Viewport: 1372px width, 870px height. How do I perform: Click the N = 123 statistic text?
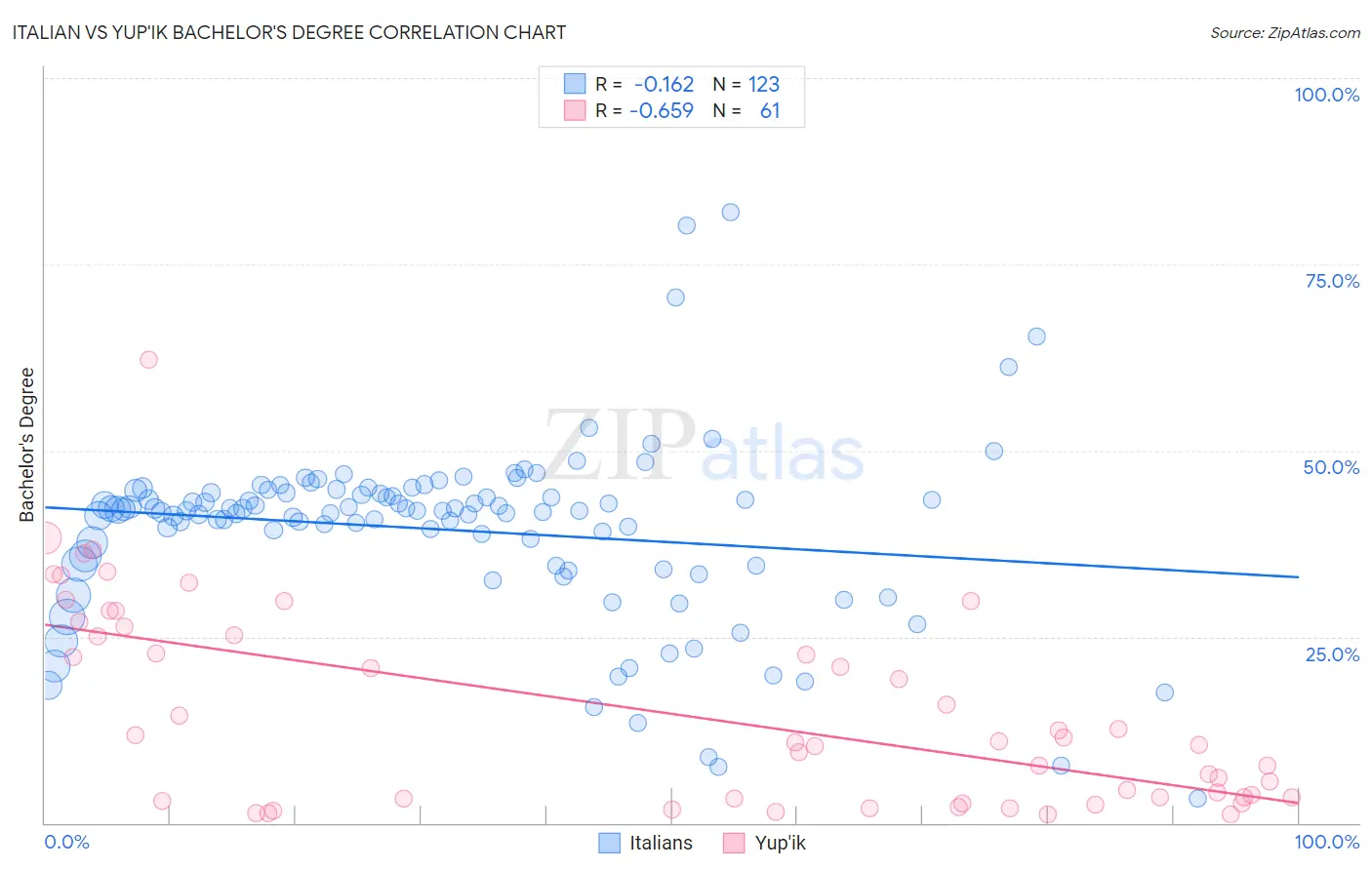coord(747,84)
